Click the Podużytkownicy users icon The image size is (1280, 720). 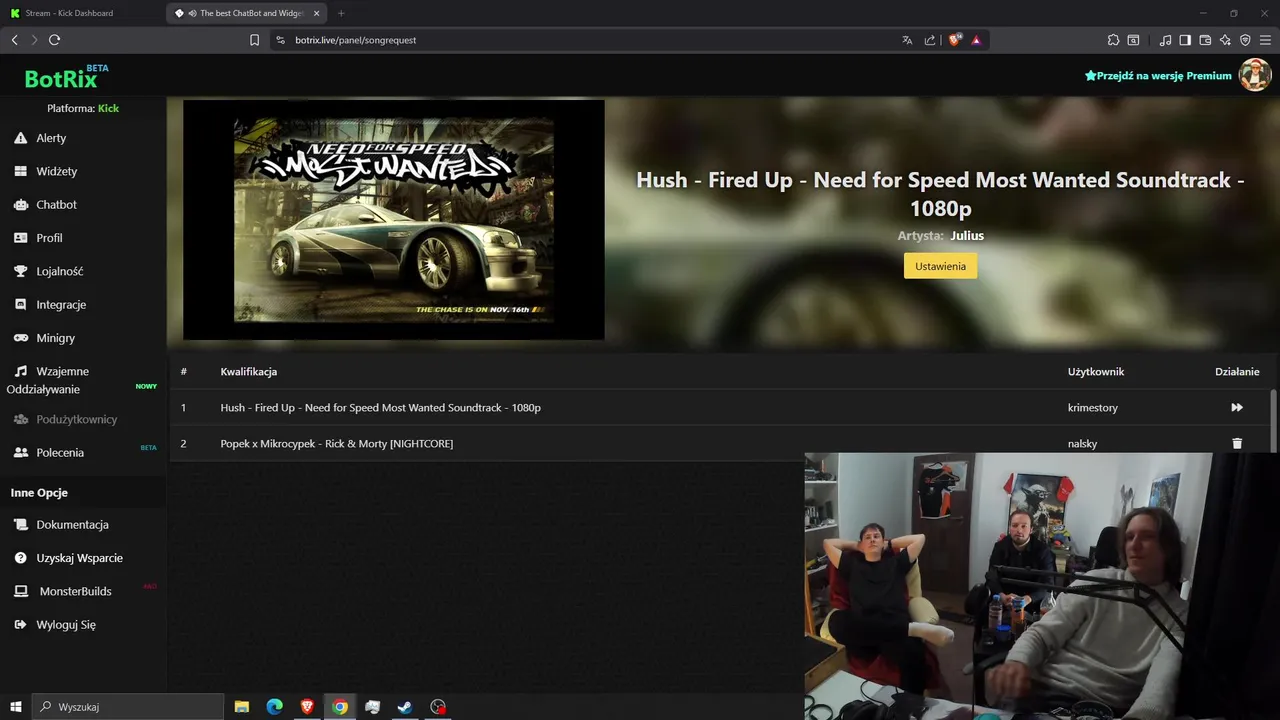(20, 419)
